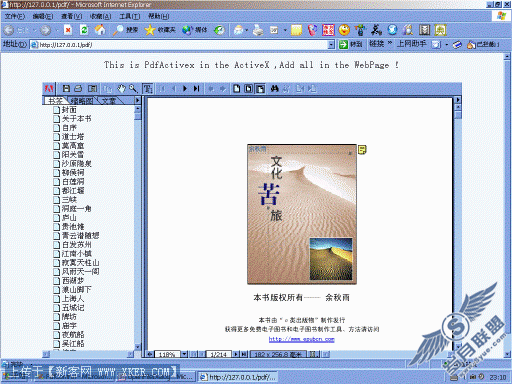Expand the address bar dropdown

pos(331,45)
